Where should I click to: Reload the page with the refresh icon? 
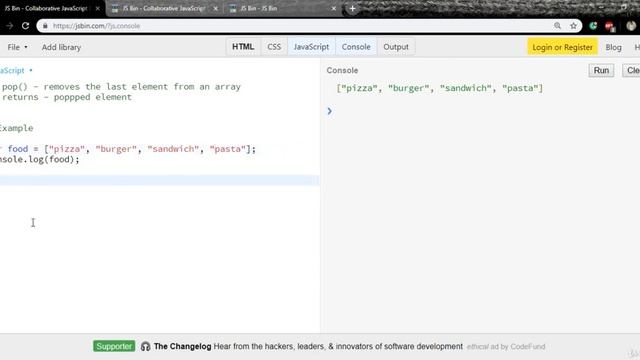[x=25, y=26]
